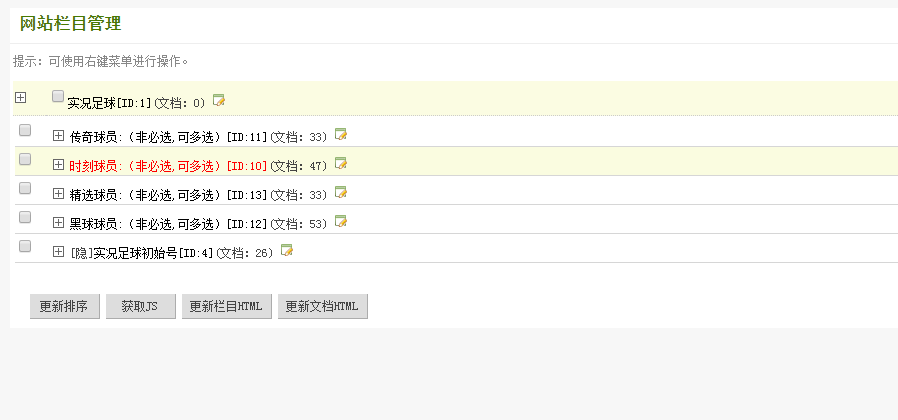Click the 更新栏目HTML button
The width and height of the screenshot is (898, 420).
coord(226,307)
